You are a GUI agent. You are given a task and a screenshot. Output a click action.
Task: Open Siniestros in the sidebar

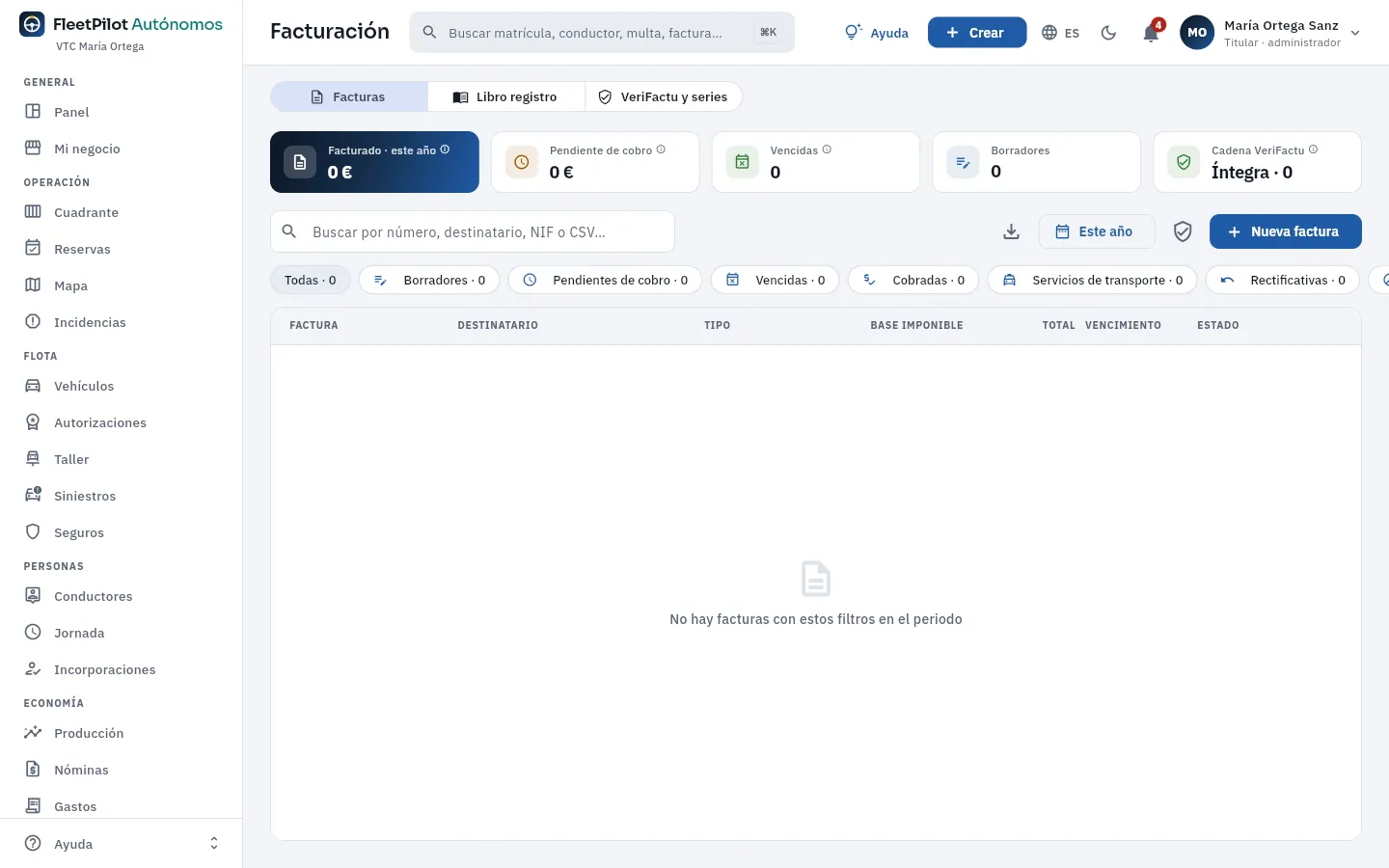[121, 496]
